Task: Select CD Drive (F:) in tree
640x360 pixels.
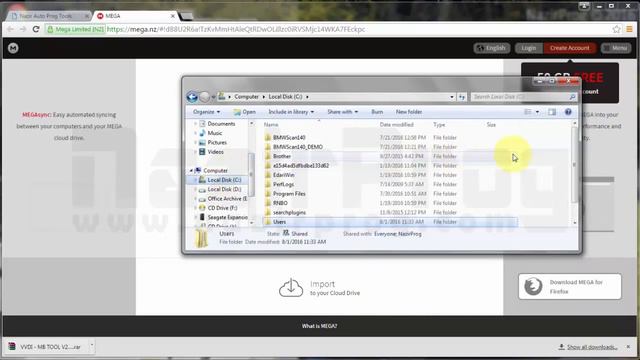Action: (222, 208)
